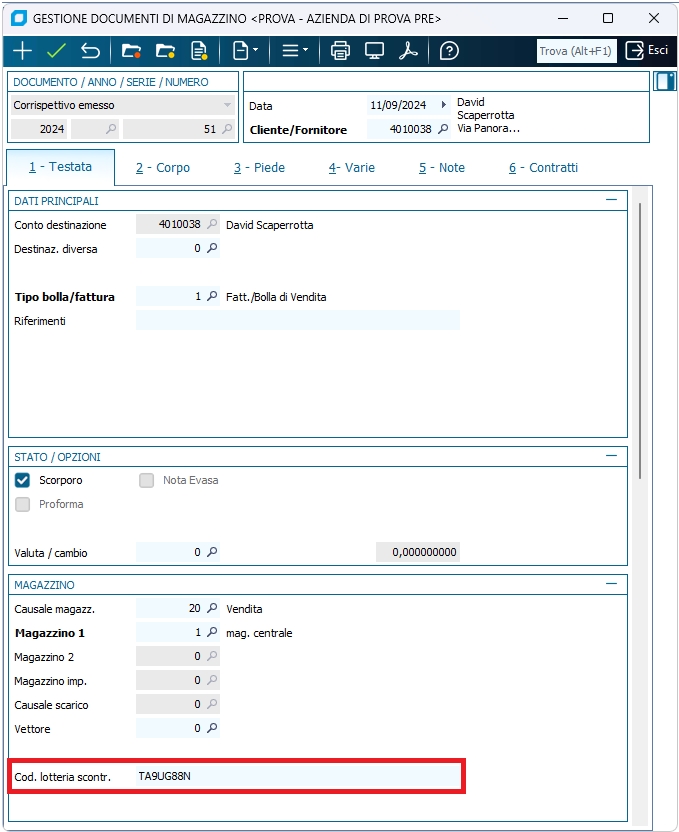Switch to the 6 - Contratti tab
This screenshot has width=679, height=832.
pos(543,168)
